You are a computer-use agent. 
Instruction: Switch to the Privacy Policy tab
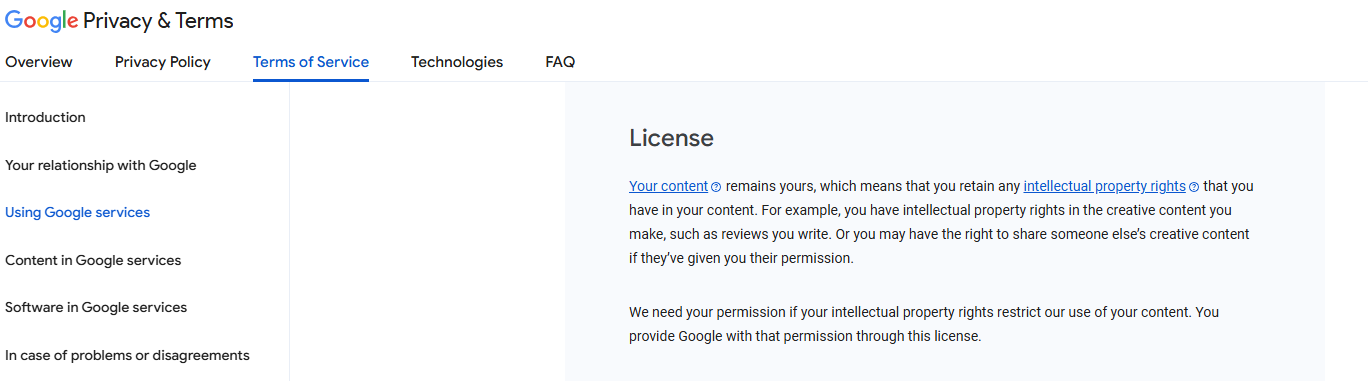(163, 62)
